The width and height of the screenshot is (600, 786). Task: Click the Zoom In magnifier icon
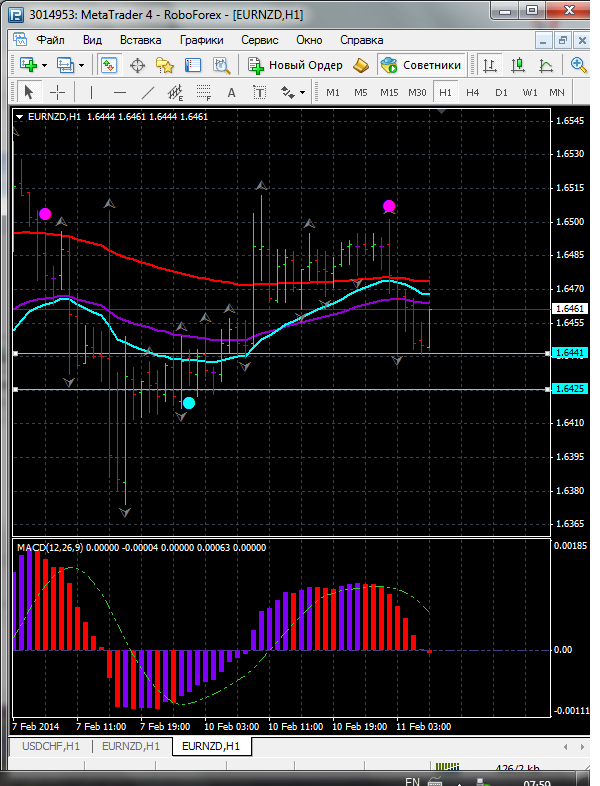coord(578,65)
